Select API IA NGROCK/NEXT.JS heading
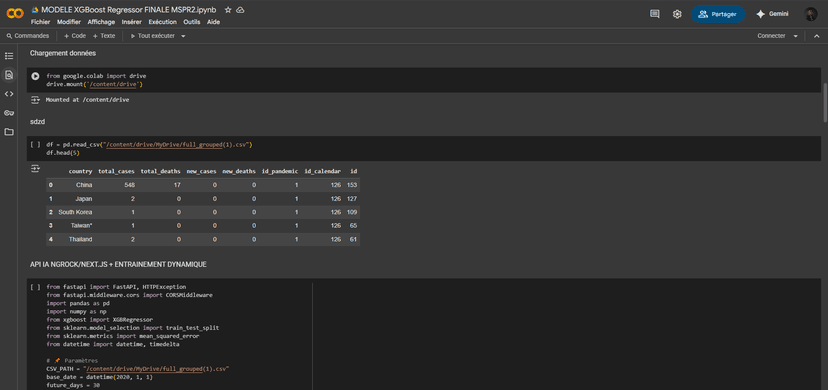The height and width of the screenshot is (390, 828). click(118, 264)
